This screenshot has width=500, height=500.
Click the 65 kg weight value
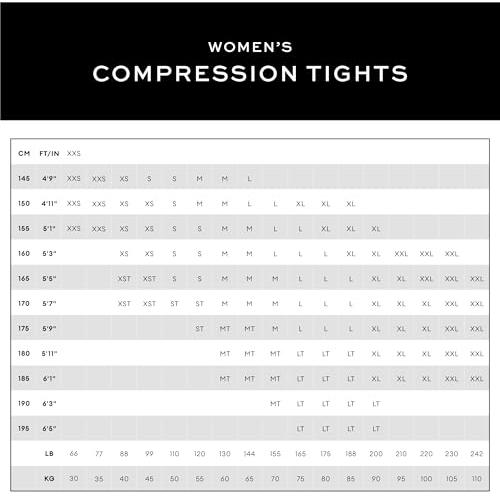(x=249, y=479)
